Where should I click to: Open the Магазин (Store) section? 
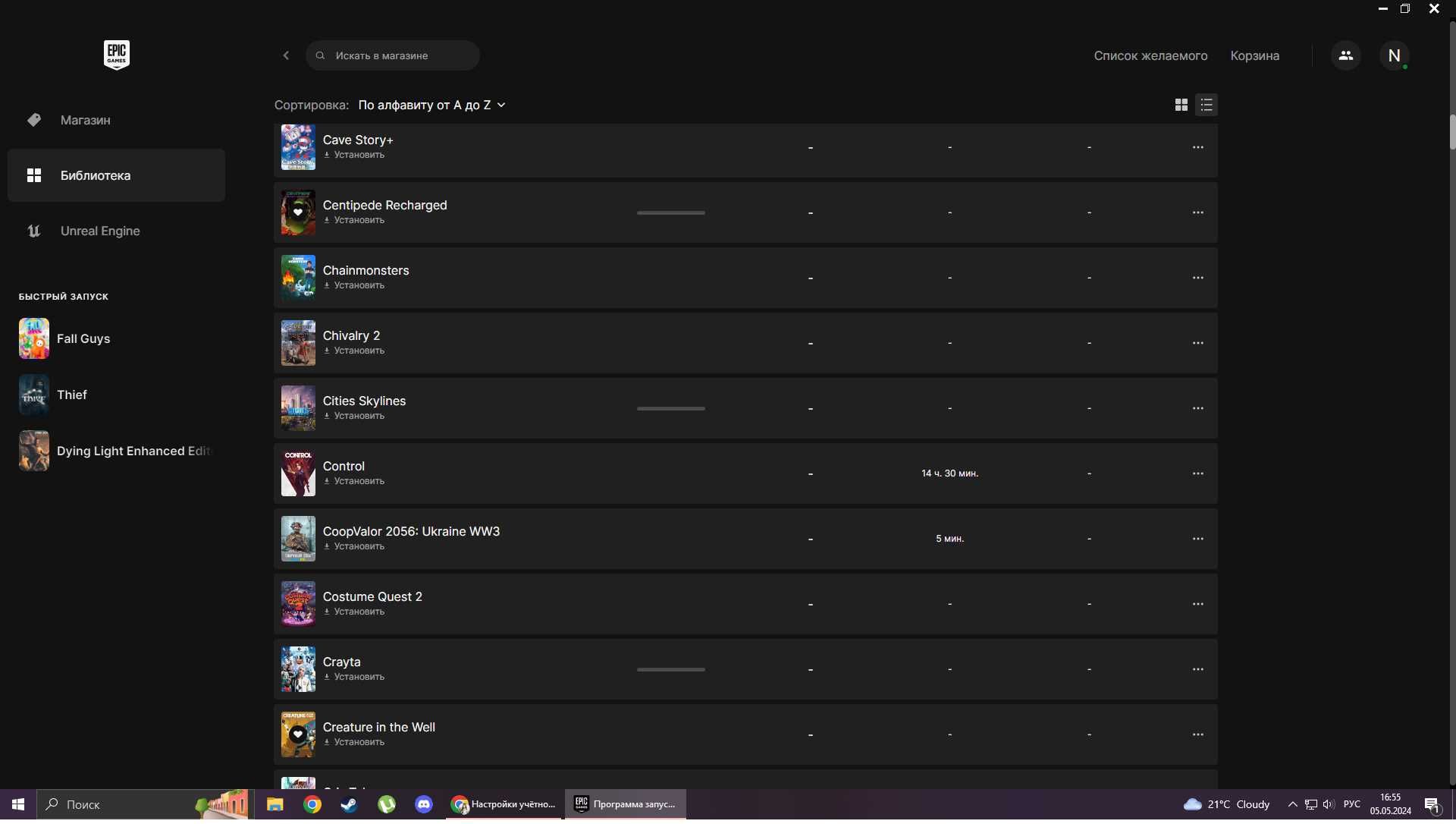click(85, 120)
